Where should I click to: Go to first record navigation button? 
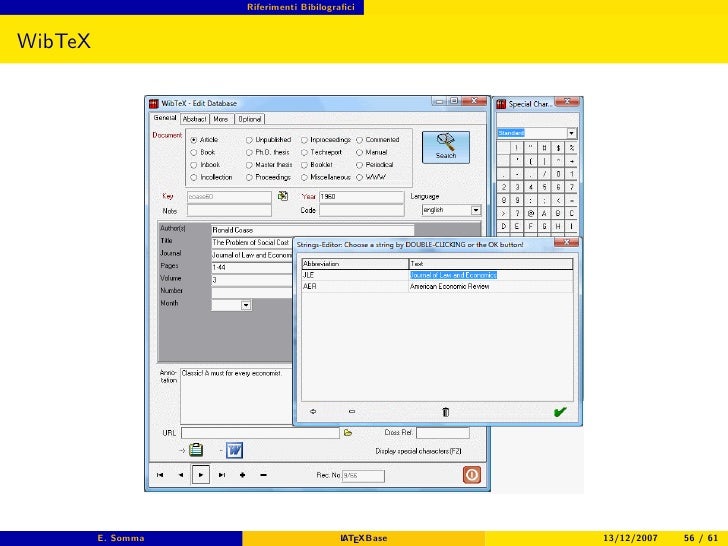point(160,475)
